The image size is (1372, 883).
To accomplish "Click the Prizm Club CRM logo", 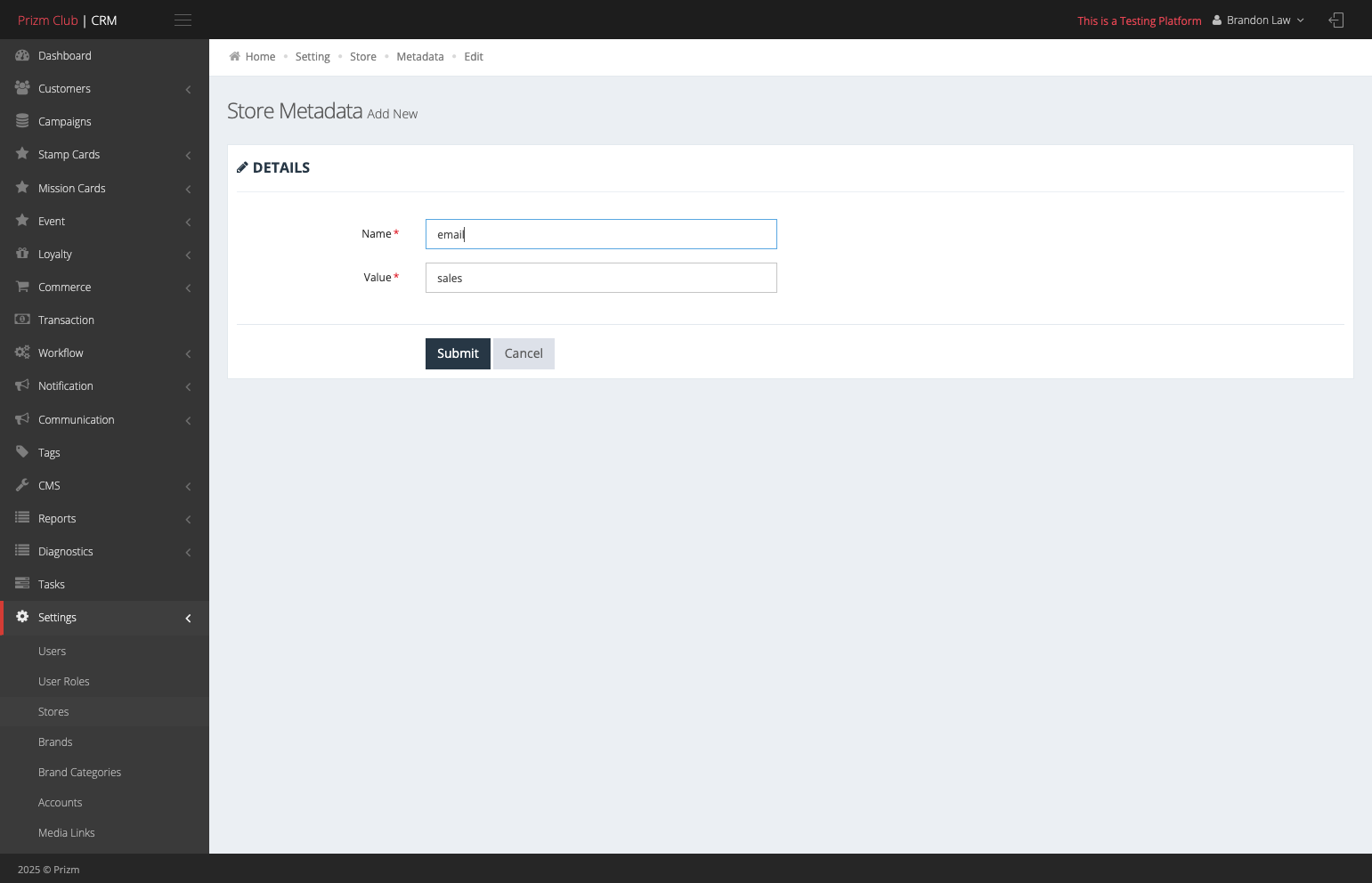I will [68, 20].
